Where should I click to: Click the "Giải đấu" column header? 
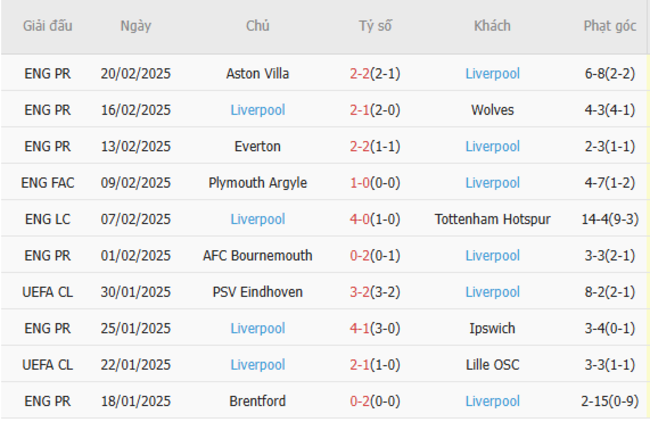tap(47, 26)
